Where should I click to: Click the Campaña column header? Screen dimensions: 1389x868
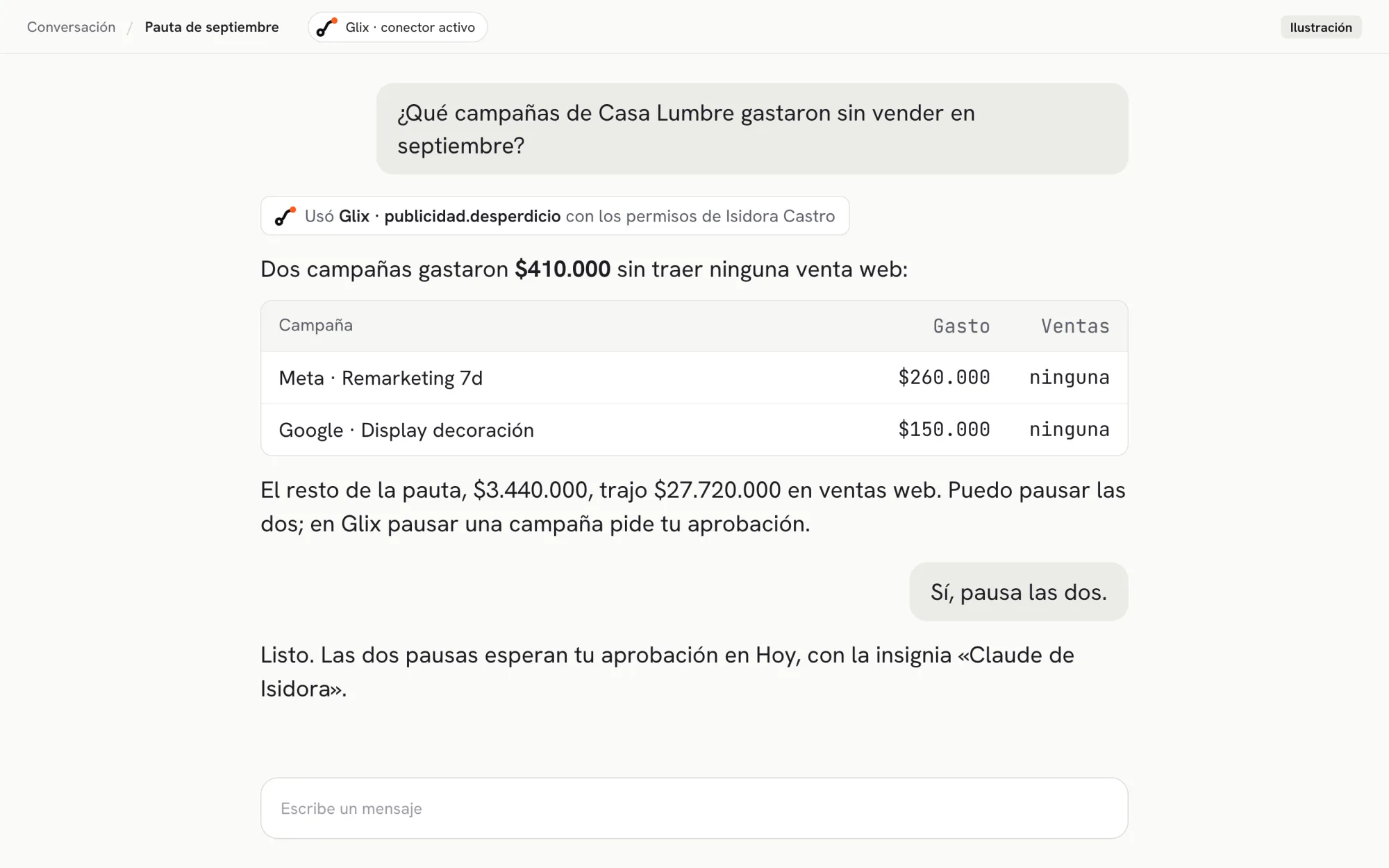point(316,325)
